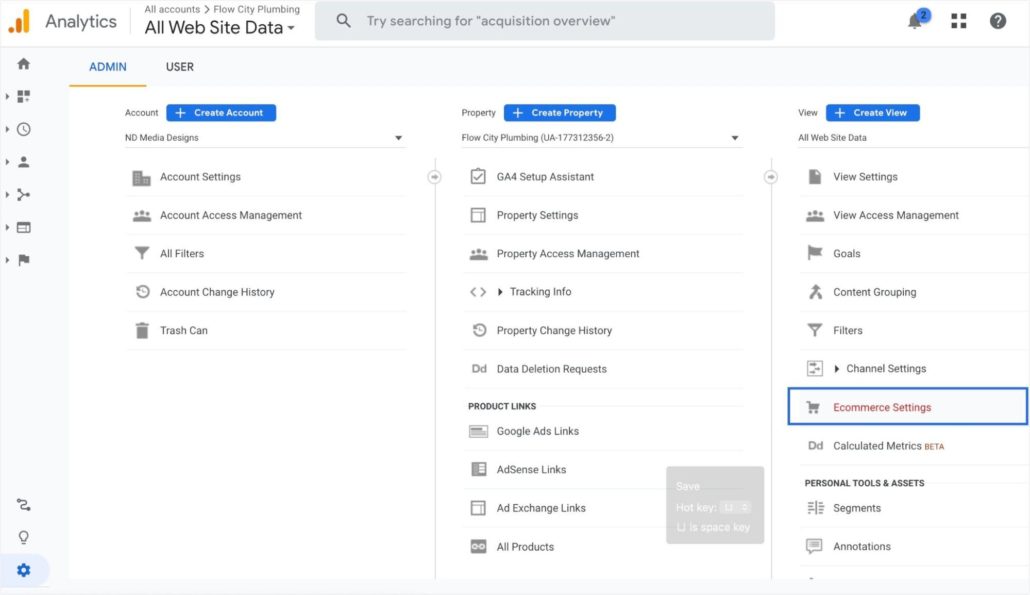The width and height of the screenshot is (1030, 595).
Task: Switch to the ADMIN tab
Action: 108,67
